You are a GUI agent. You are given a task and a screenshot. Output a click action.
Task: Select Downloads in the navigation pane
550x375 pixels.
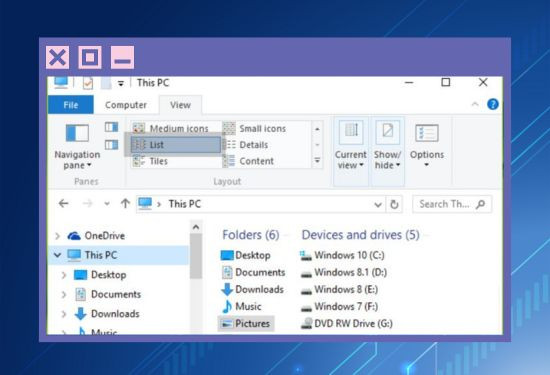click(107, 314)
